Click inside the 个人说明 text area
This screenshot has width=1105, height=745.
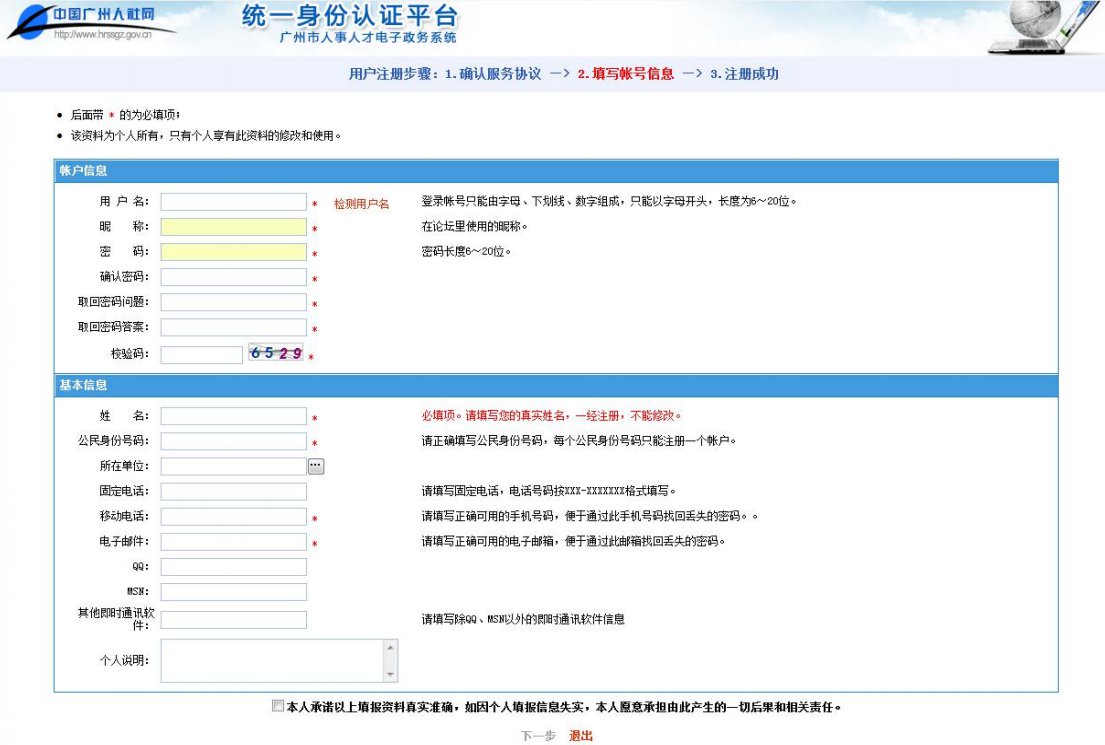[272, 660]
